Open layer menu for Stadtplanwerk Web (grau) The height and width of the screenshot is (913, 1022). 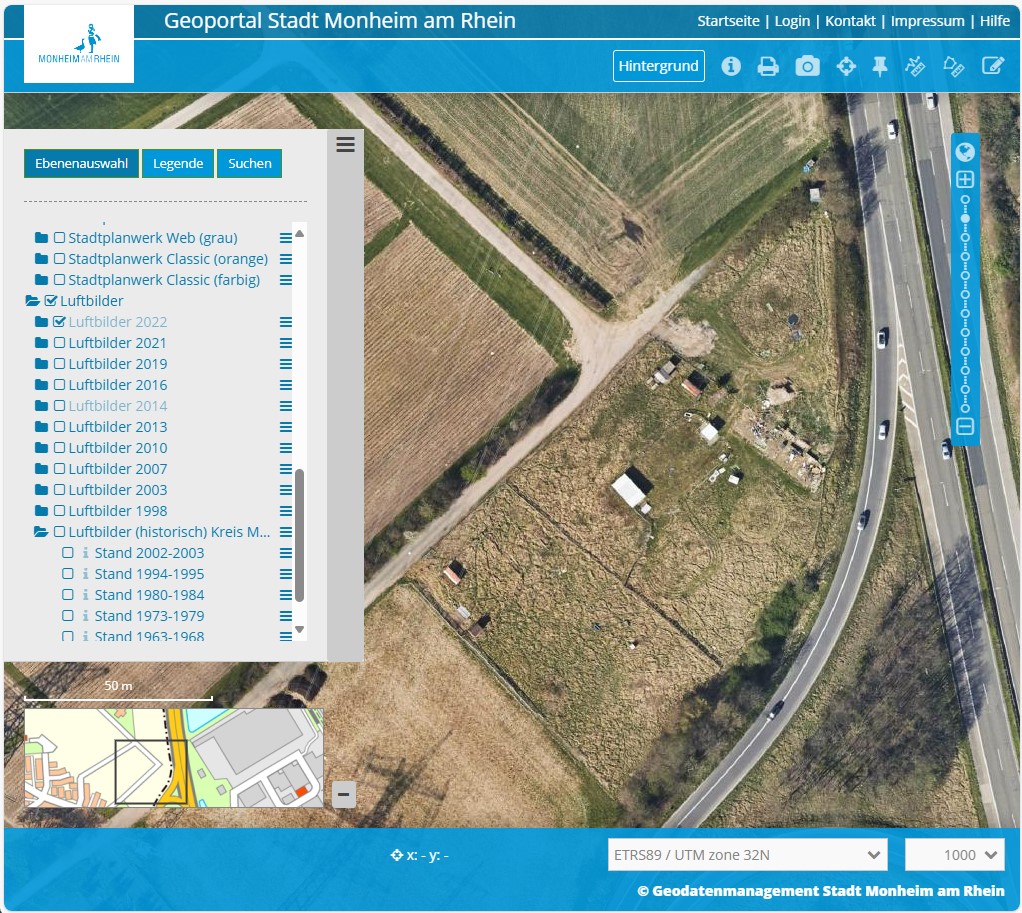click(x=285, y=238)
